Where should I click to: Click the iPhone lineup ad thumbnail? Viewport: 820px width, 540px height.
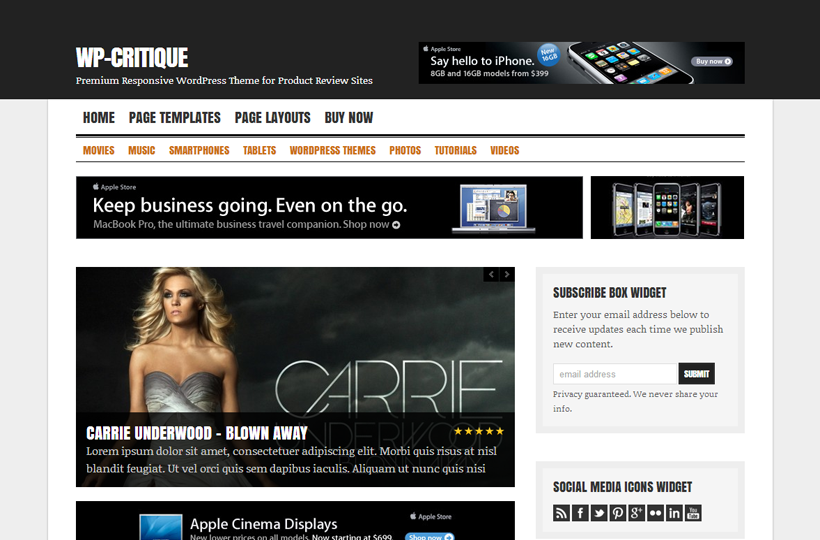[667, 208]
